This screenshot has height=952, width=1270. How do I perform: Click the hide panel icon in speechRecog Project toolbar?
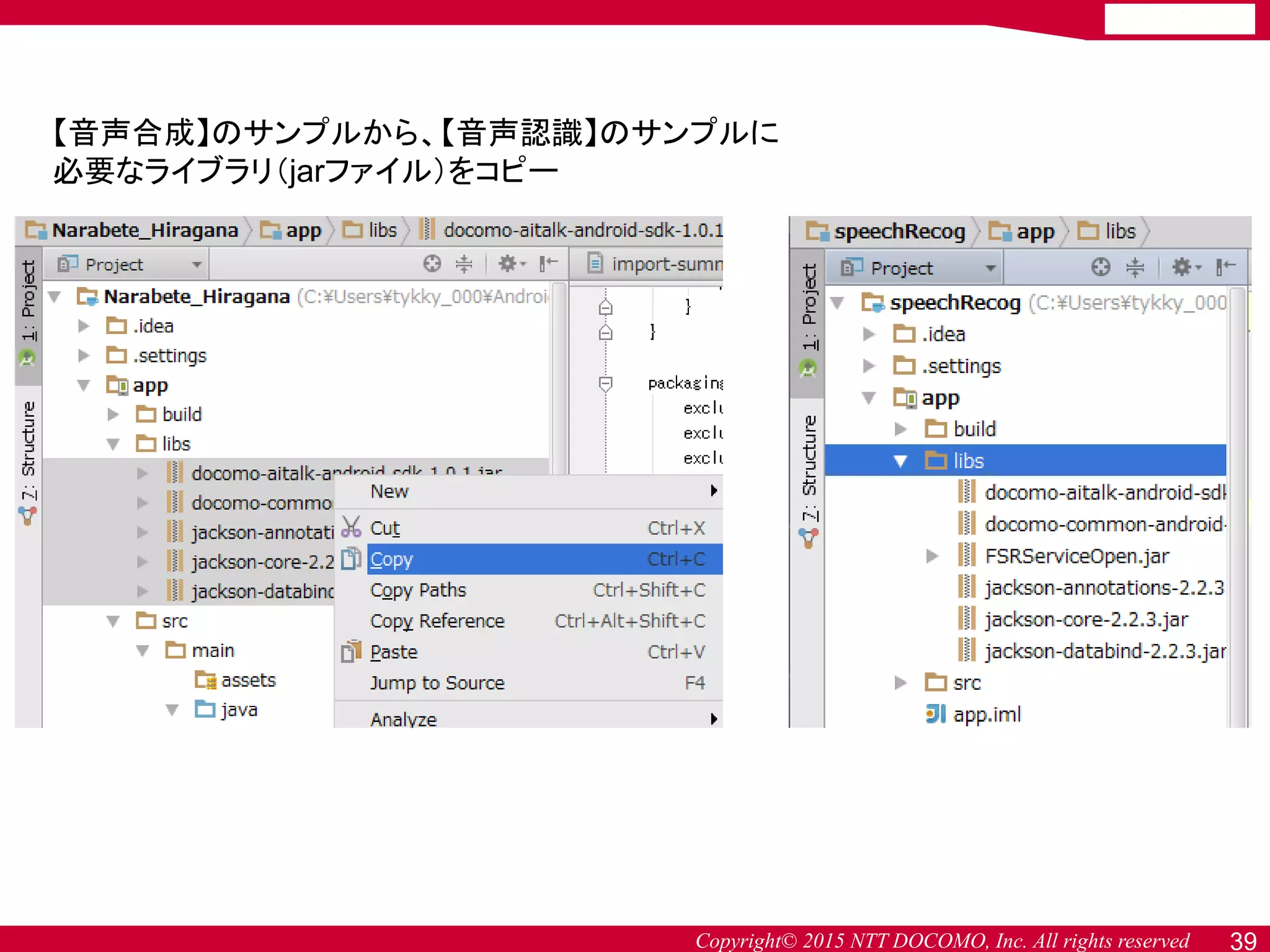pyautogui.click(x=1225, y=267)
